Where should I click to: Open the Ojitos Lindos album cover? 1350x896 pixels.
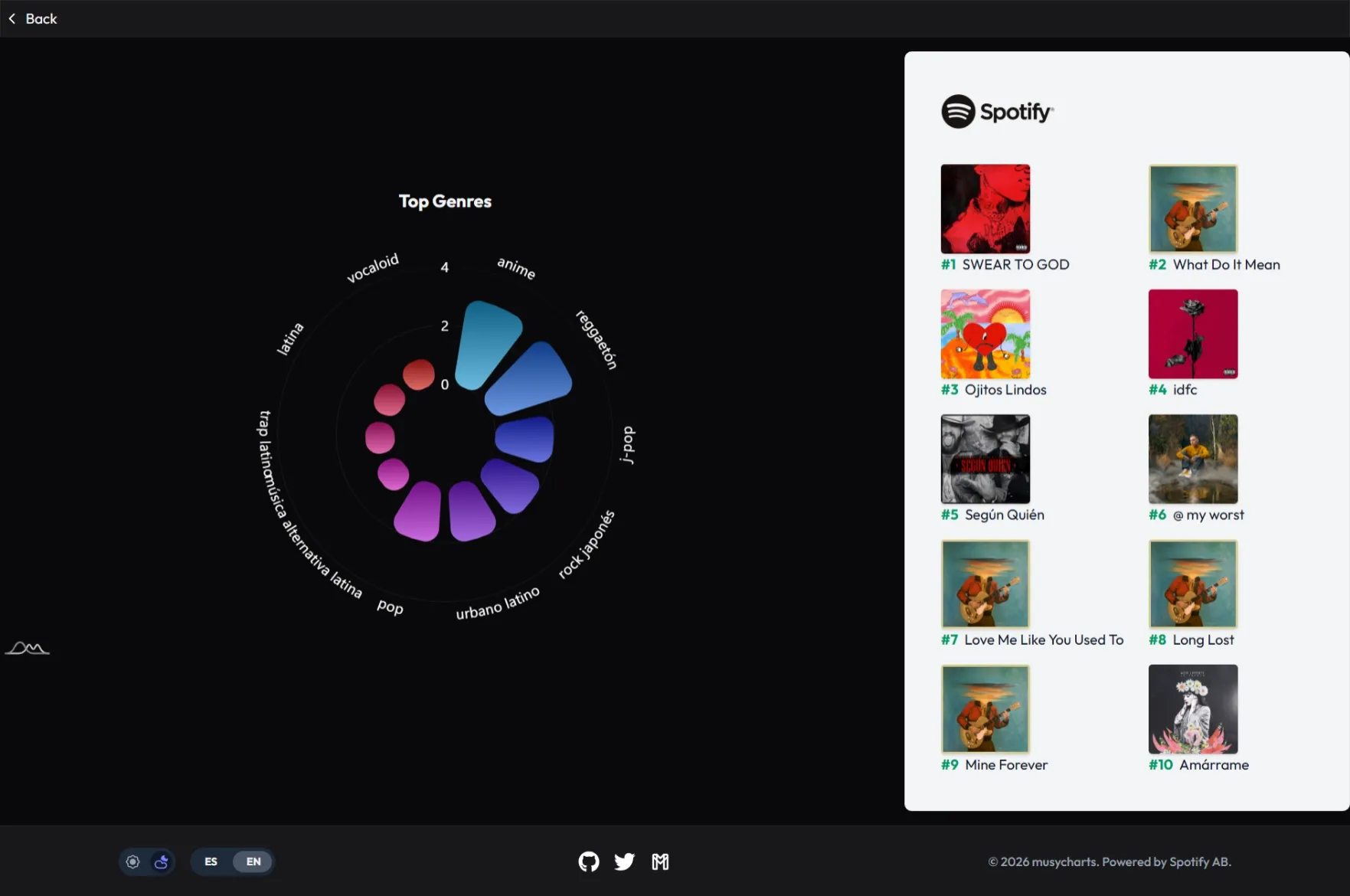pos(986,334)
